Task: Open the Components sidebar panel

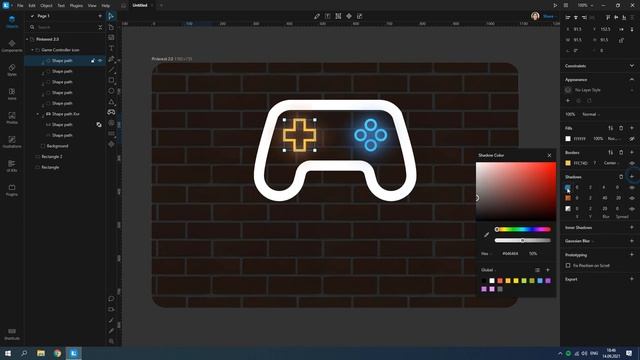Action: point(12,46)
